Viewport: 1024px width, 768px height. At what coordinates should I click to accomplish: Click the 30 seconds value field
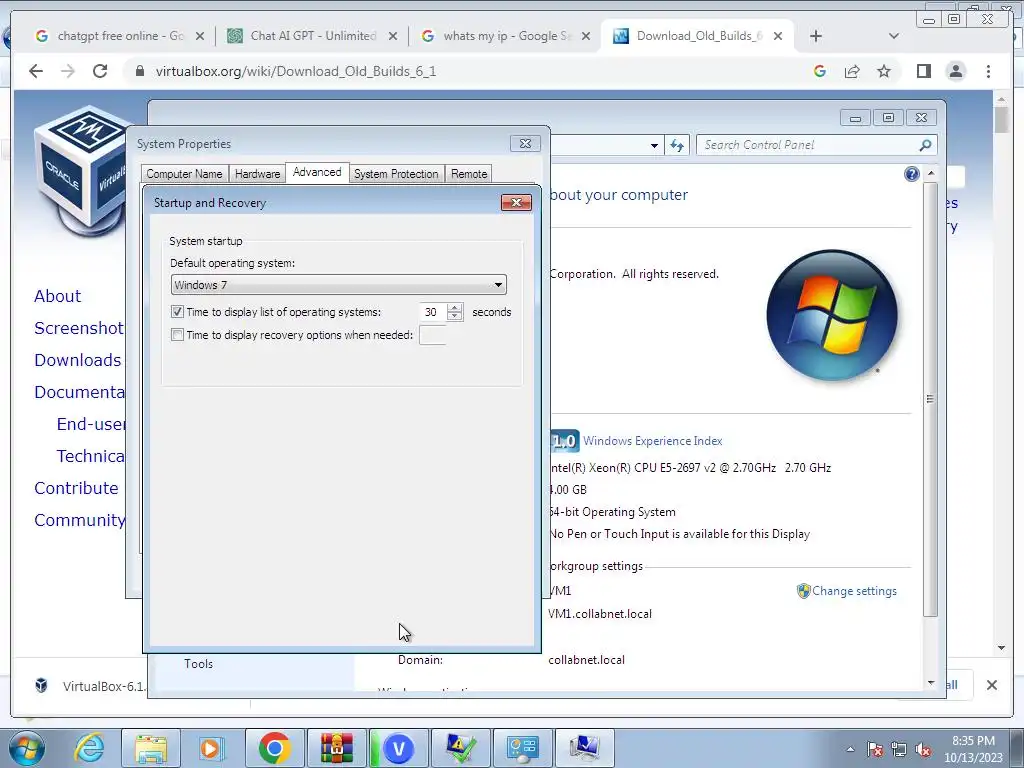click(433, 312)
